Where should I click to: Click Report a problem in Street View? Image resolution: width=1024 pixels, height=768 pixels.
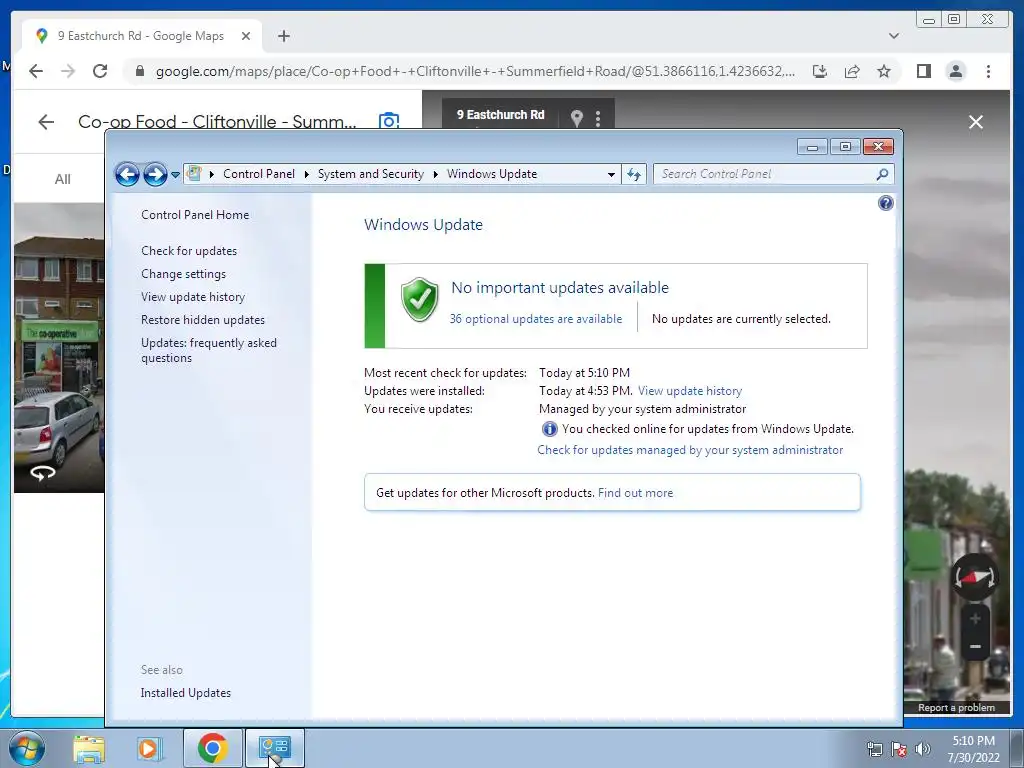tap(956, 708)
